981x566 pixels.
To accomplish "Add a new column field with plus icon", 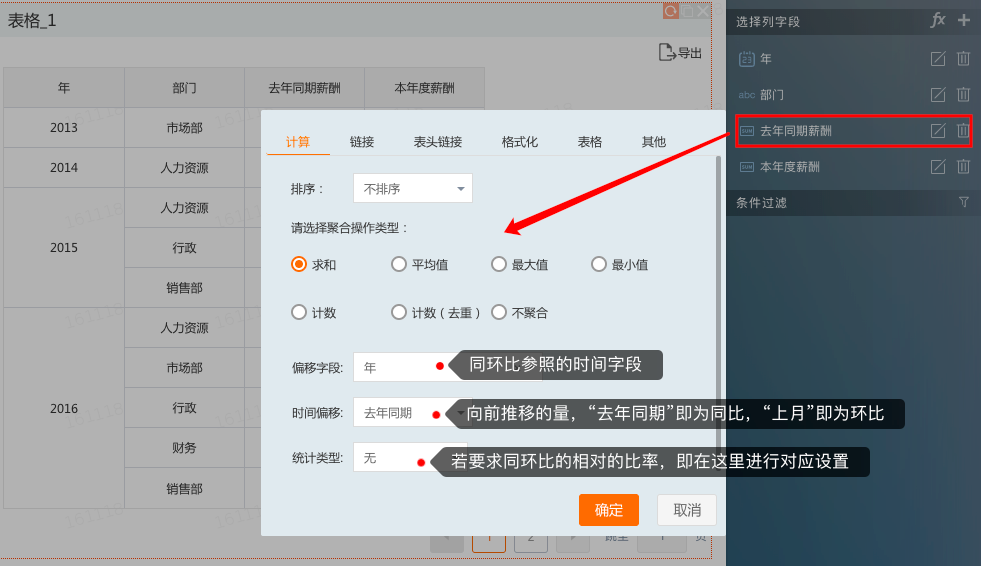I will click(963, 21).
